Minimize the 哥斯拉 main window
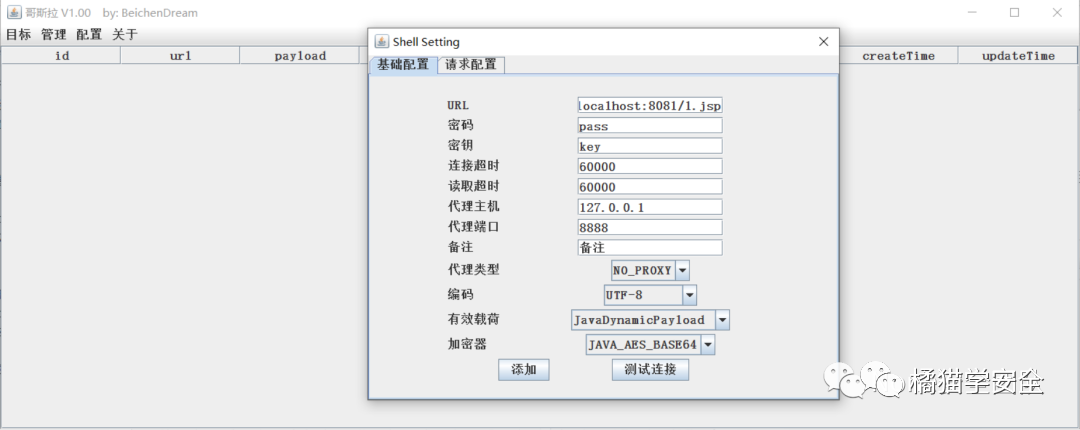 pyautogui.click(x=972, y=12)
